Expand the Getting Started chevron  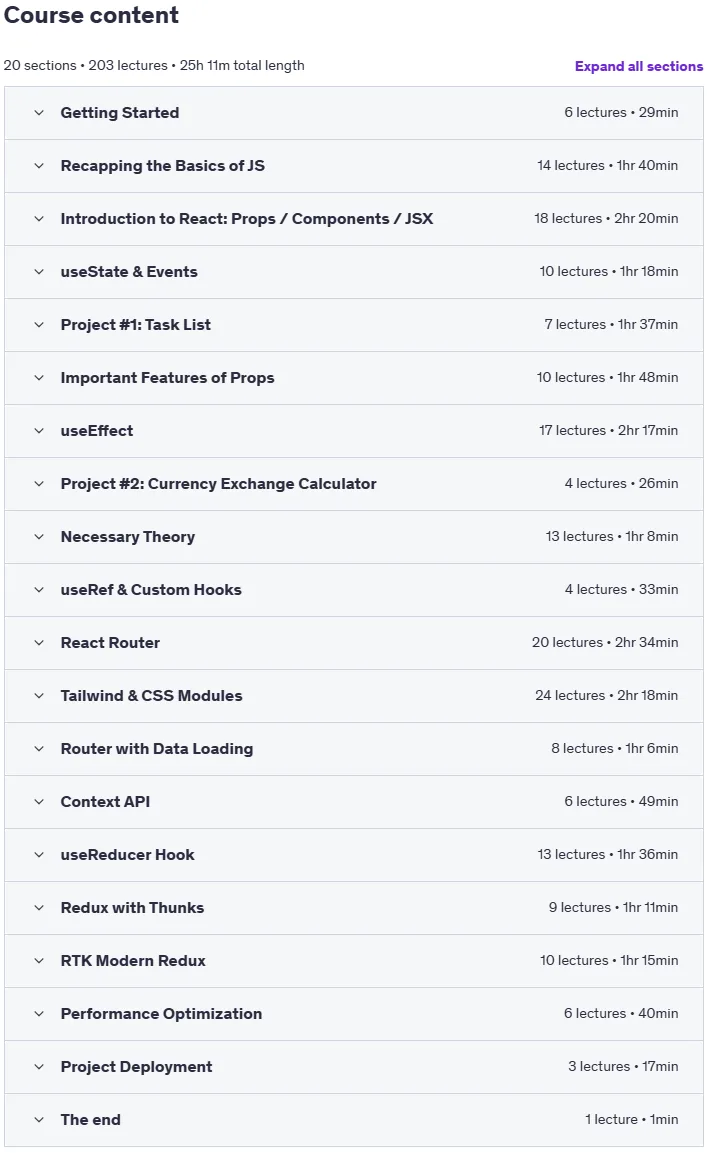[39, 113]
